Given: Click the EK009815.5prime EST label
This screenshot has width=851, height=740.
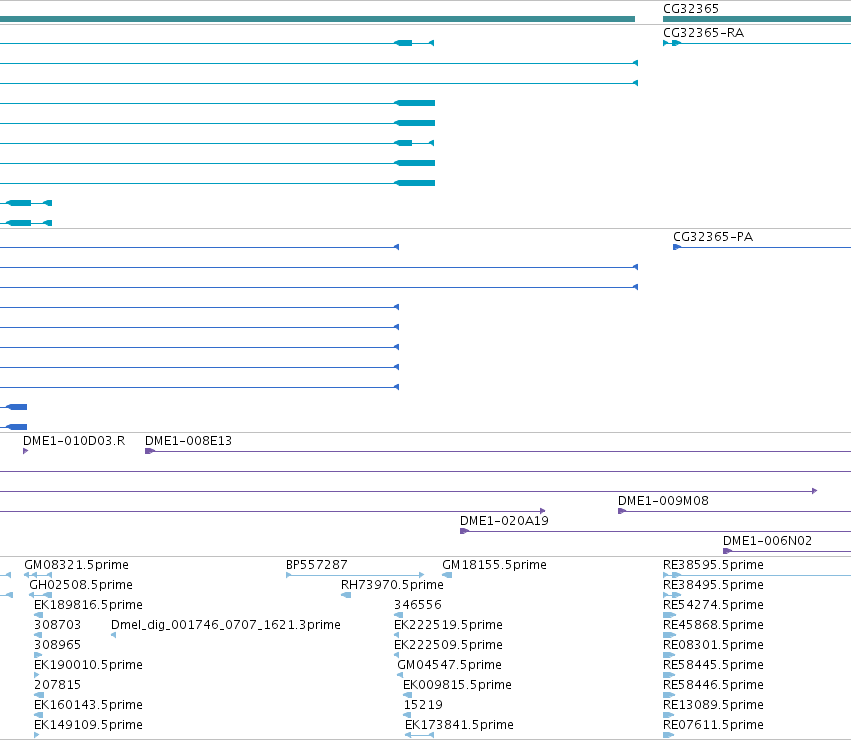Looking at the screenshot, I should pos(457,685).
